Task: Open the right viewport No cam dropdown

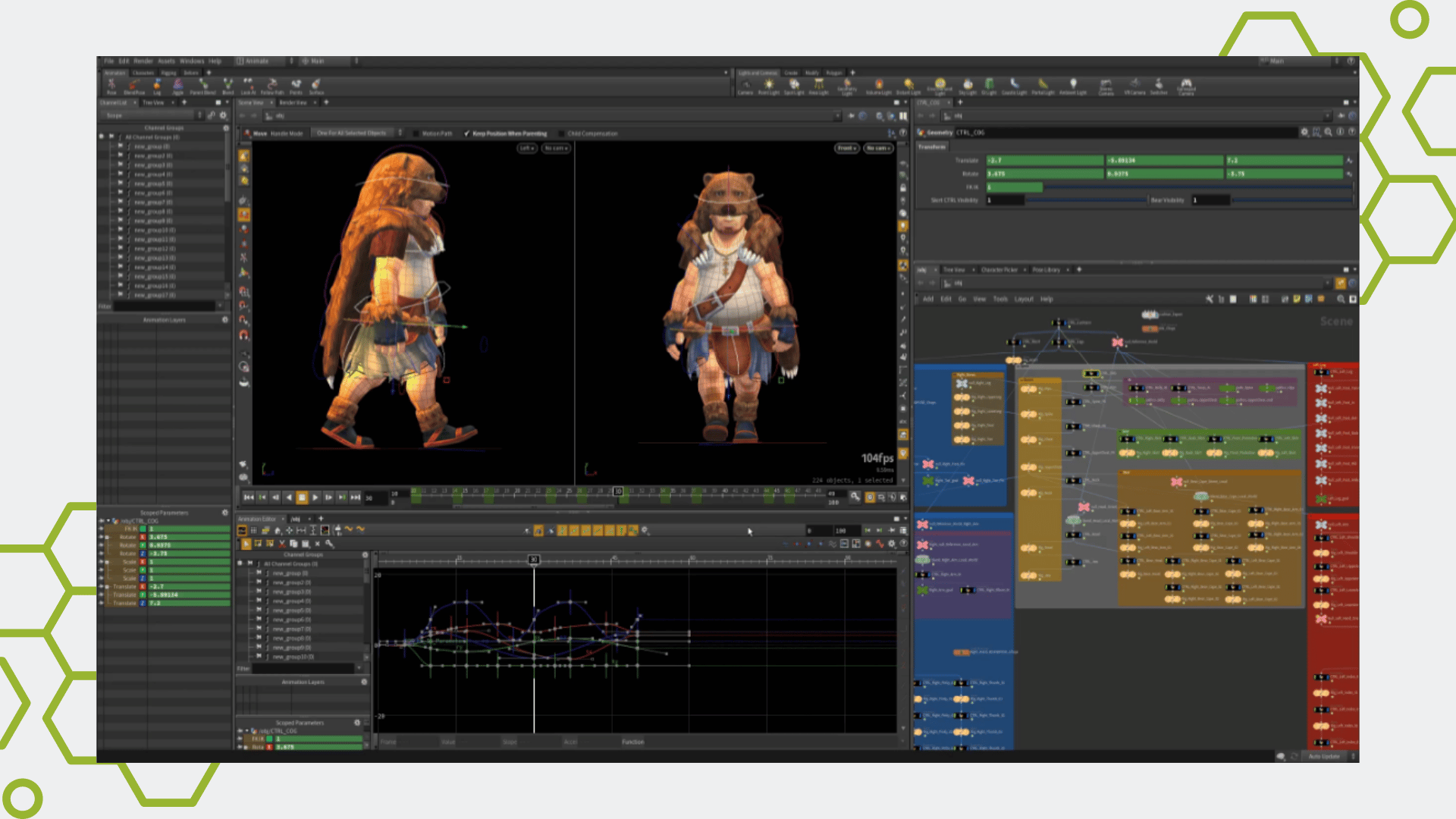Action: [x=878, y=148]
